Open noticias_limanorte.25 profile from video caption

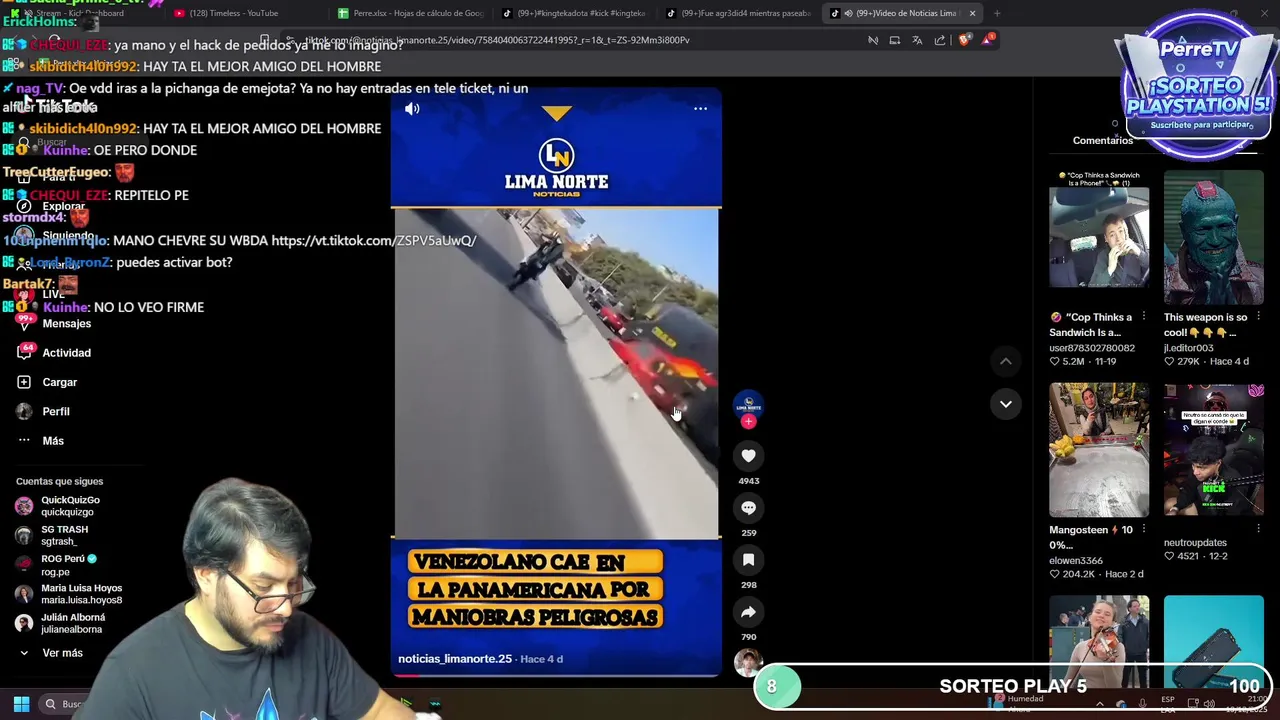click(455, 659)
